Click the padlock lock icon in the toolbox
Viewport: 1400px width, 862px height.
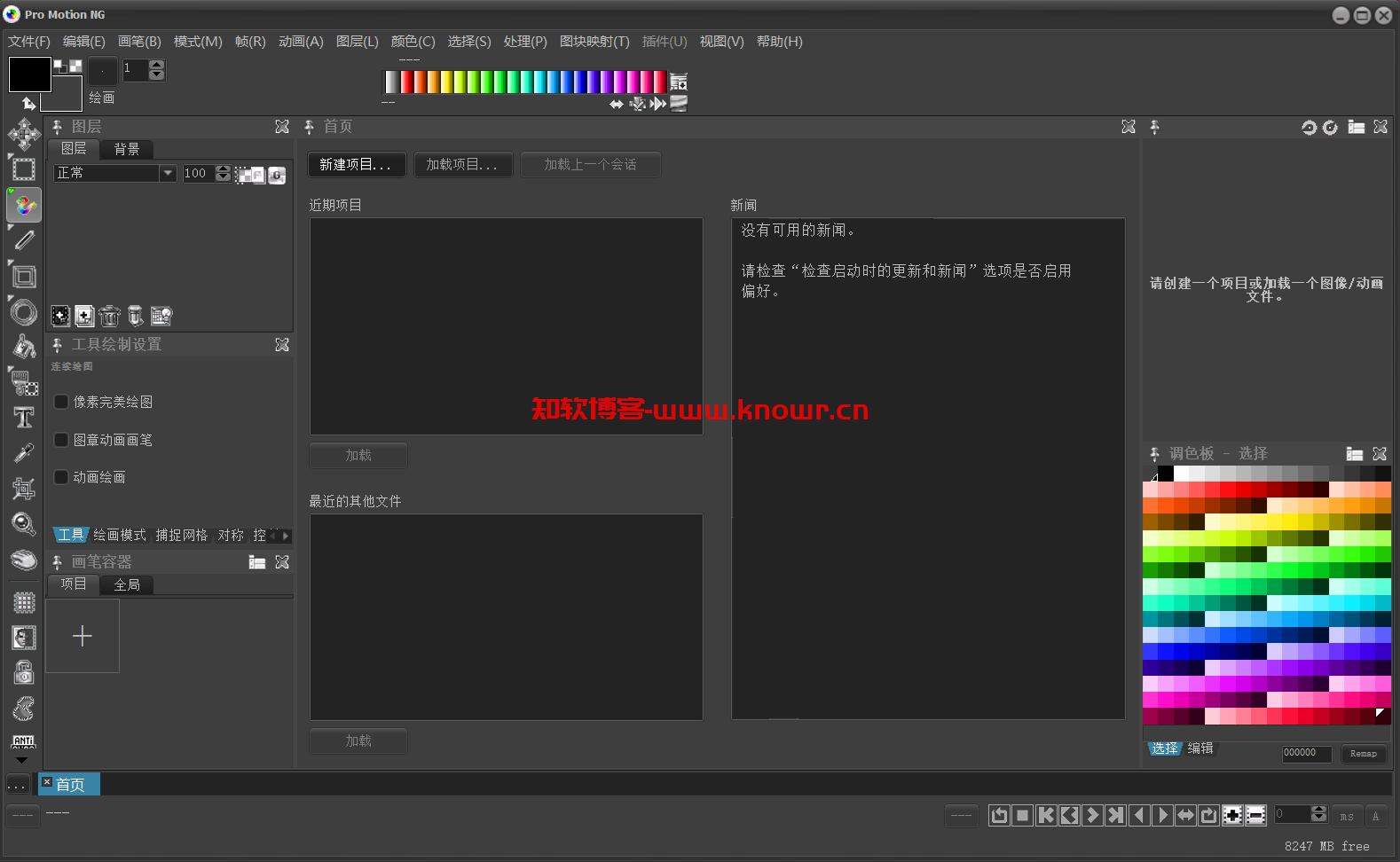click(24, 672)
